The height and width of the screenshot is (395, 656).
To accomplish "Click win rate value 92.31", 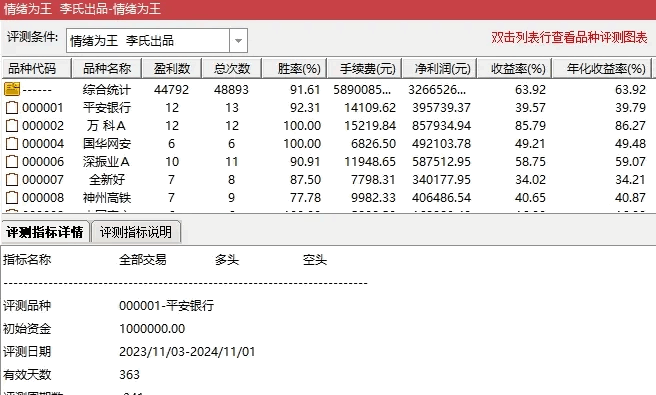I will point(305,108).
